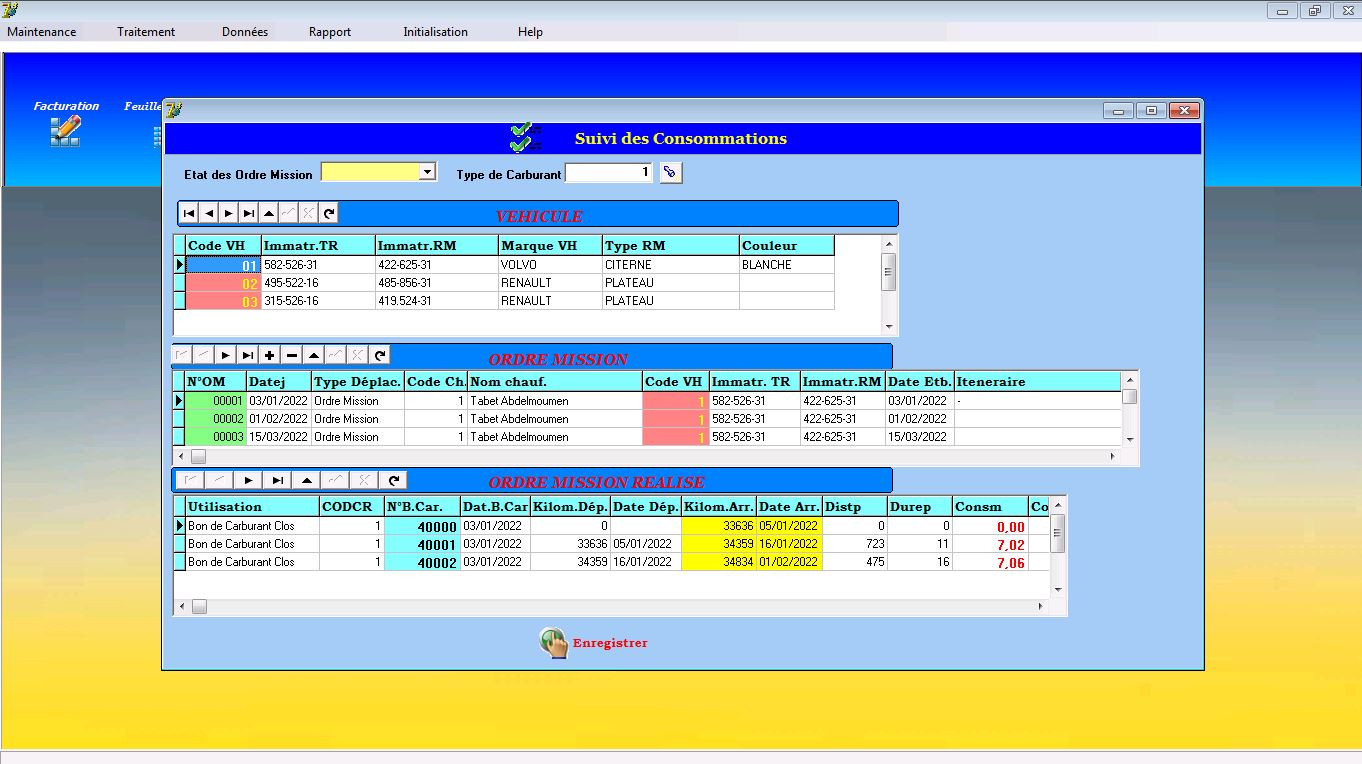1362x764 pixels.
Task: Open the Traitement menu
Action: click(x=146, y=32)
